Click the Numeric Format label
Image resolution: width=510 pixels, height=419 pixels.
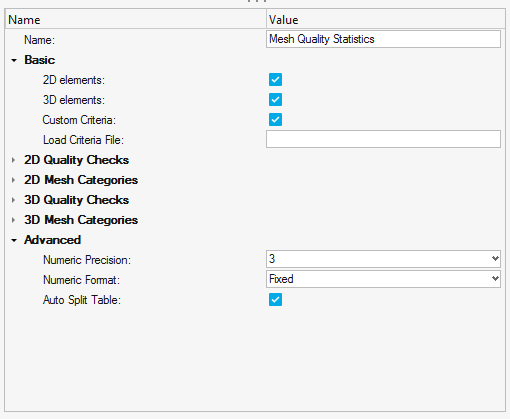pyautogui.click(x=81, y=280)
